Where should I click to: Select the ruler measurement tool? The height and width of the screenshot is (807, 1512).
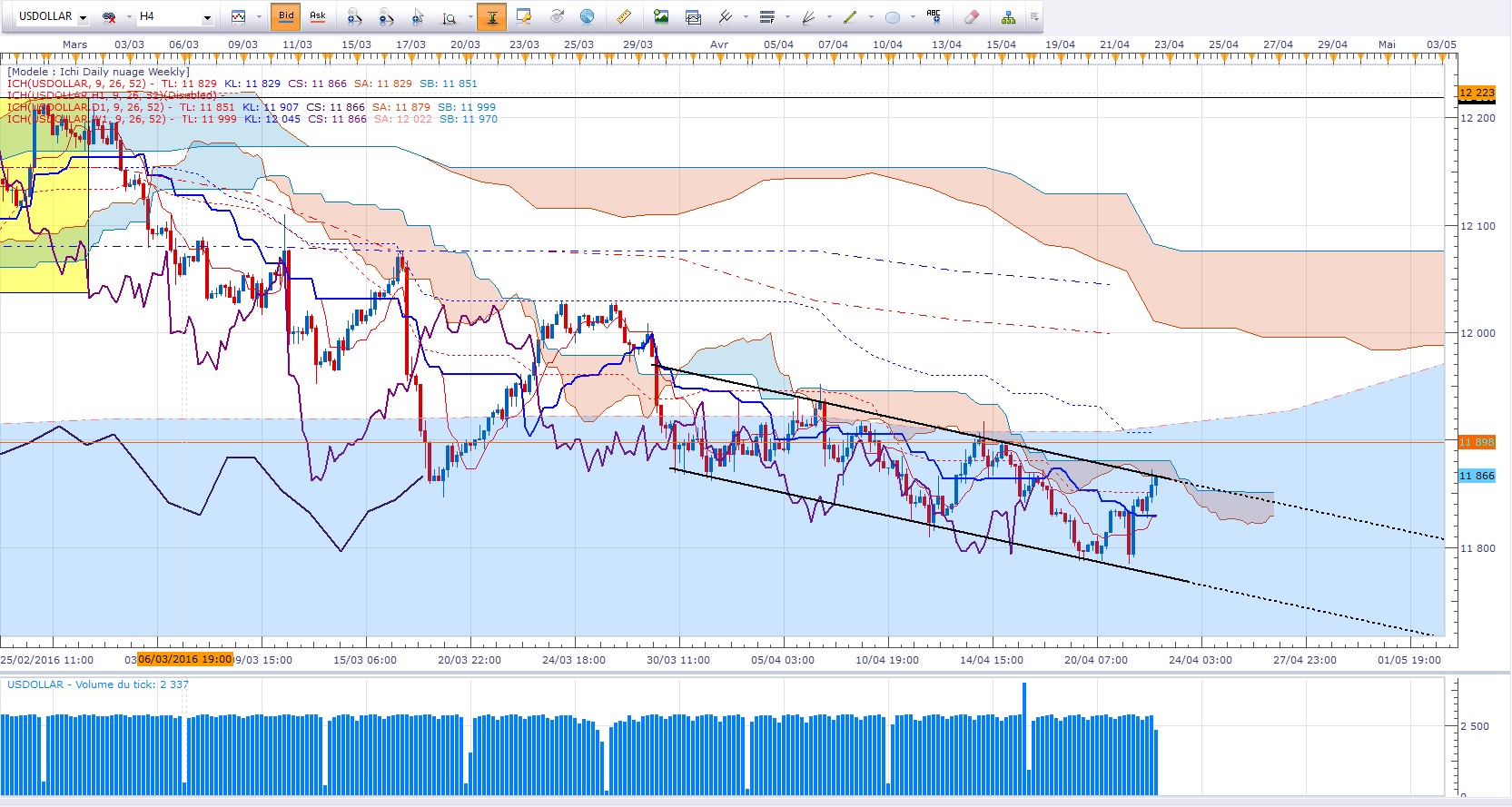(x=624, y=16)
